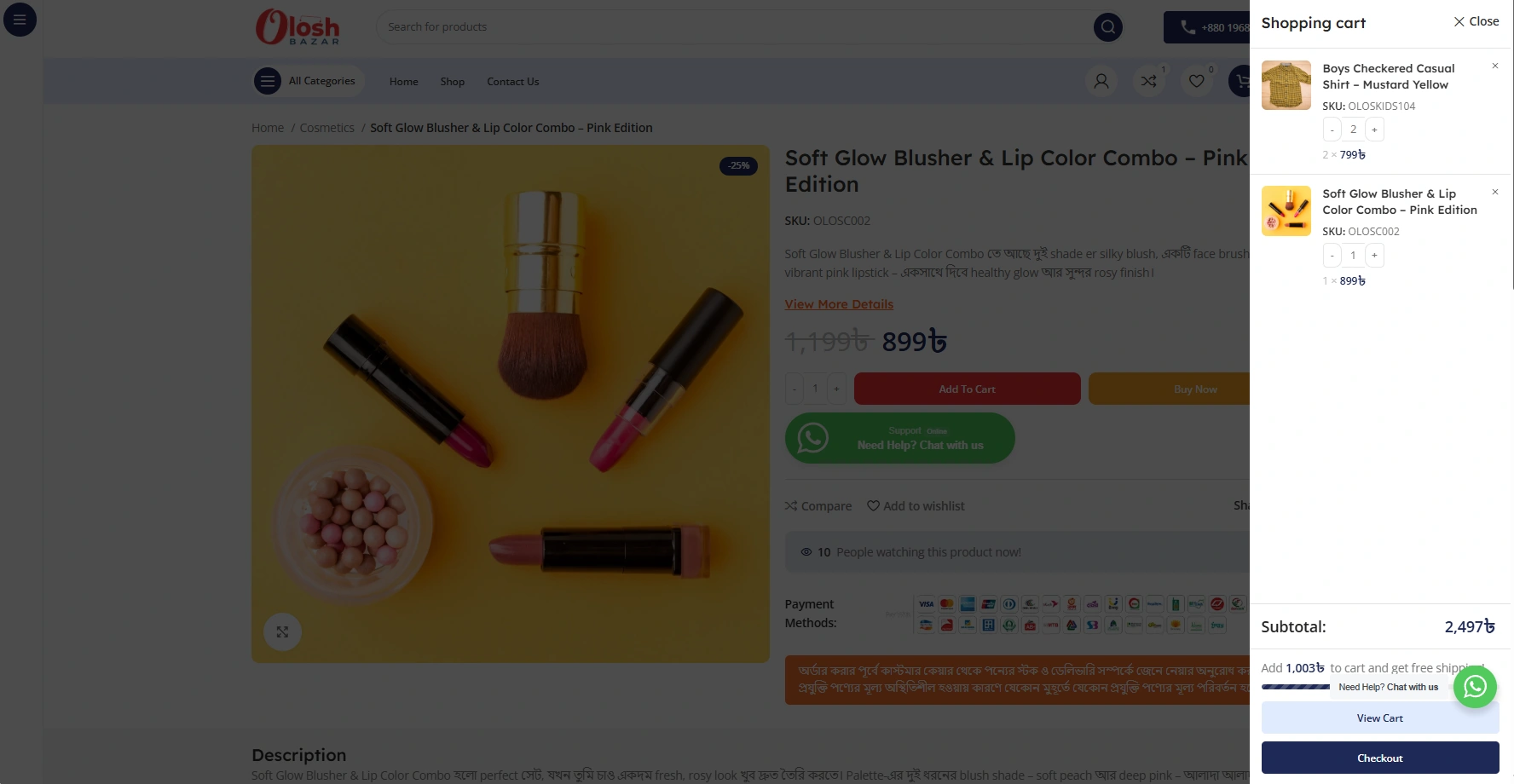1514x784 pixels.
Task: Click the Checkout button
Action: tap(1379, 758)
